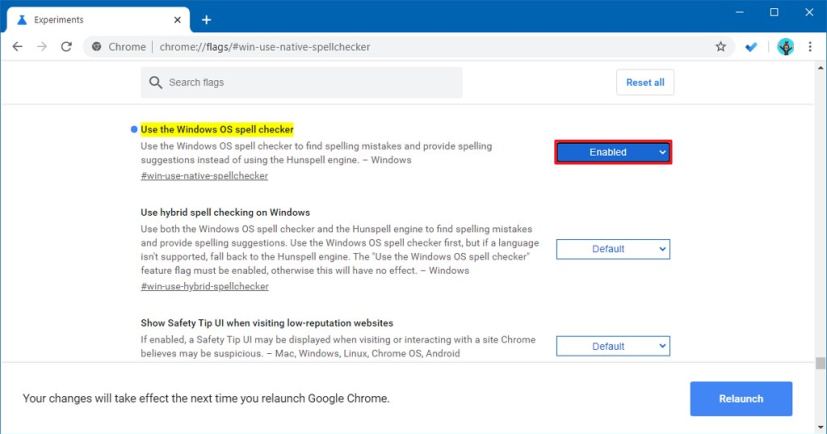Focus the Search flags input field

[x=301, y=82]
